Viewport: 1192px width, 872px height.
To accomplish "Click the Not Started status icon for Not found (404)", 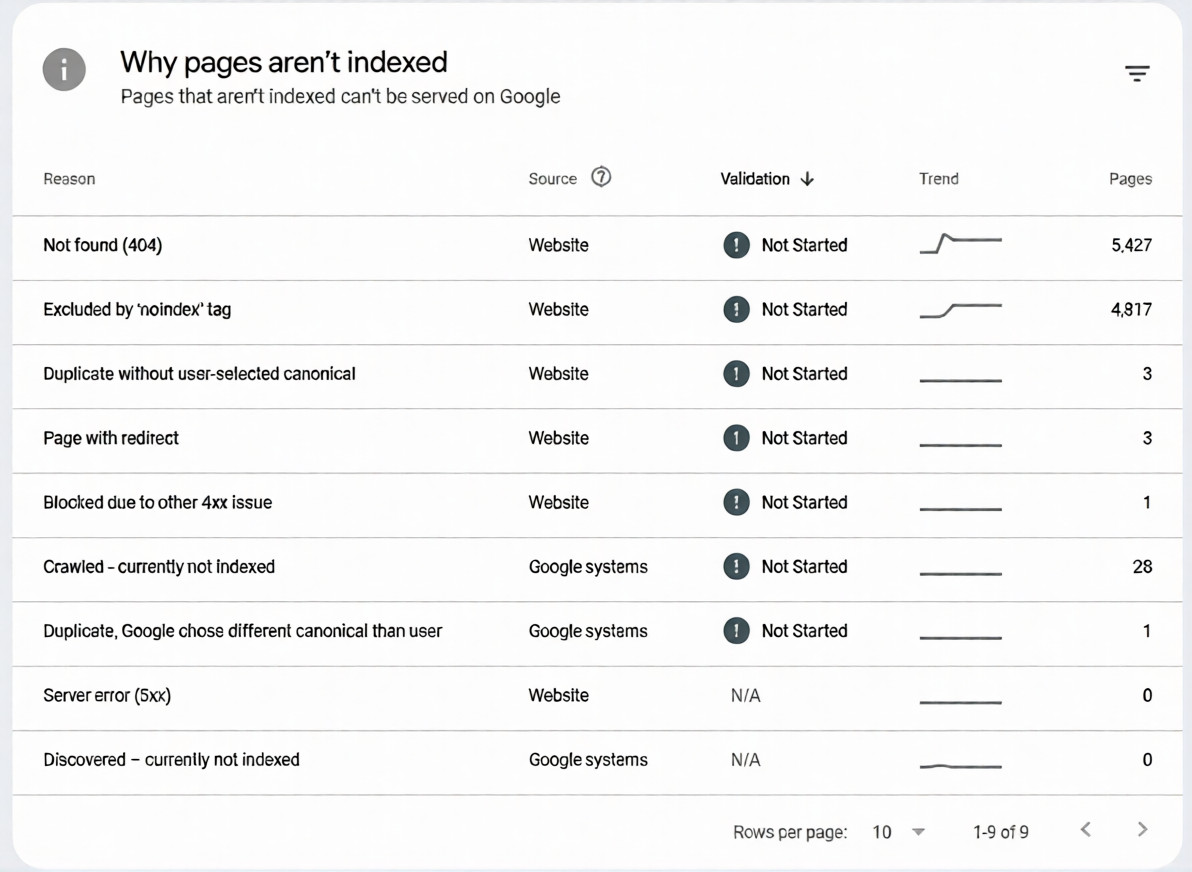I will pos(737,245).
